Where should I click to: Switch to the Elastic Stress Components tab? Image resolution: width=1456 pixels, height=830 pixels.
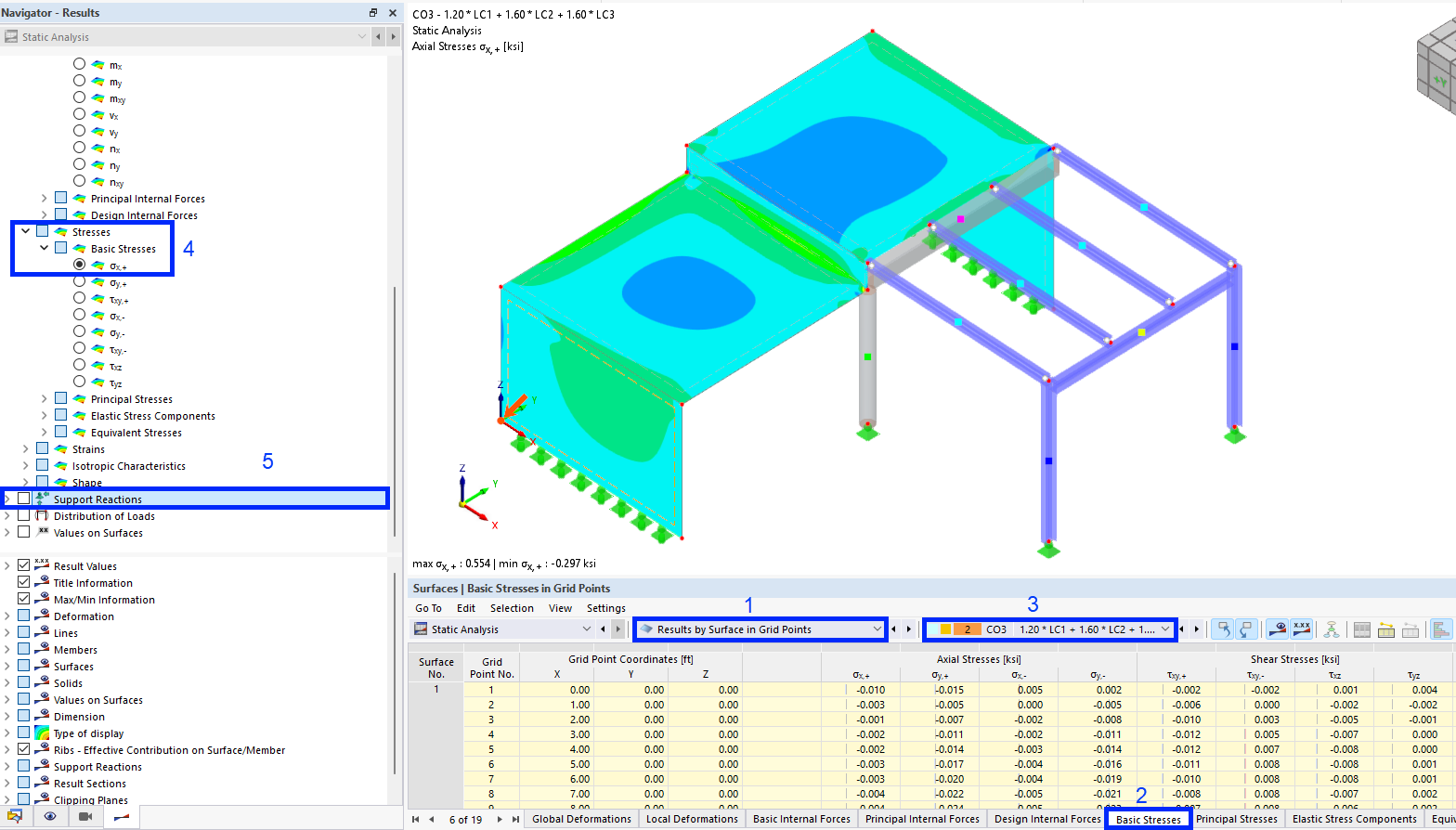[x=1354, y=819]
